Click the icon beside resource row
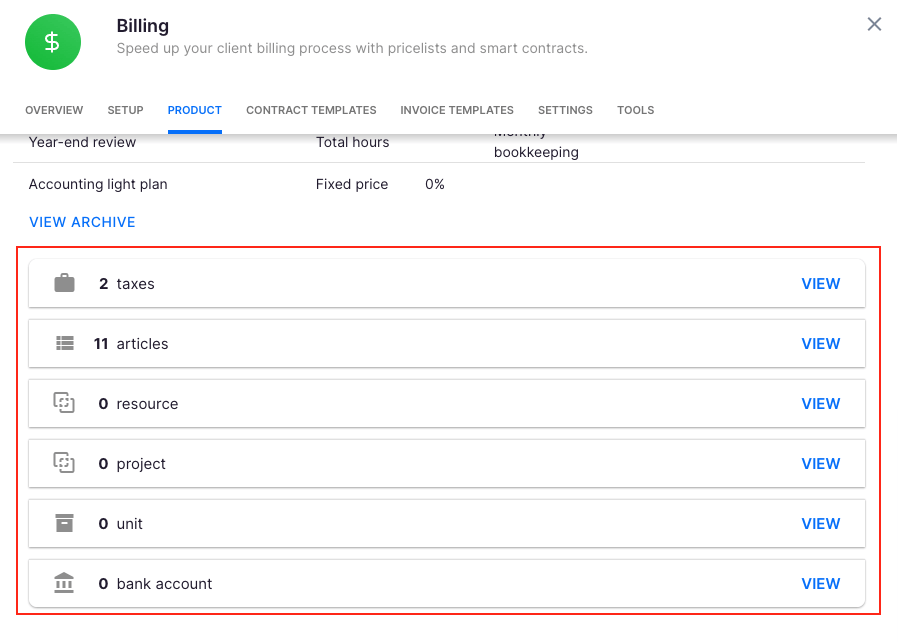This screenshot has width=898, height=642. 64,403
